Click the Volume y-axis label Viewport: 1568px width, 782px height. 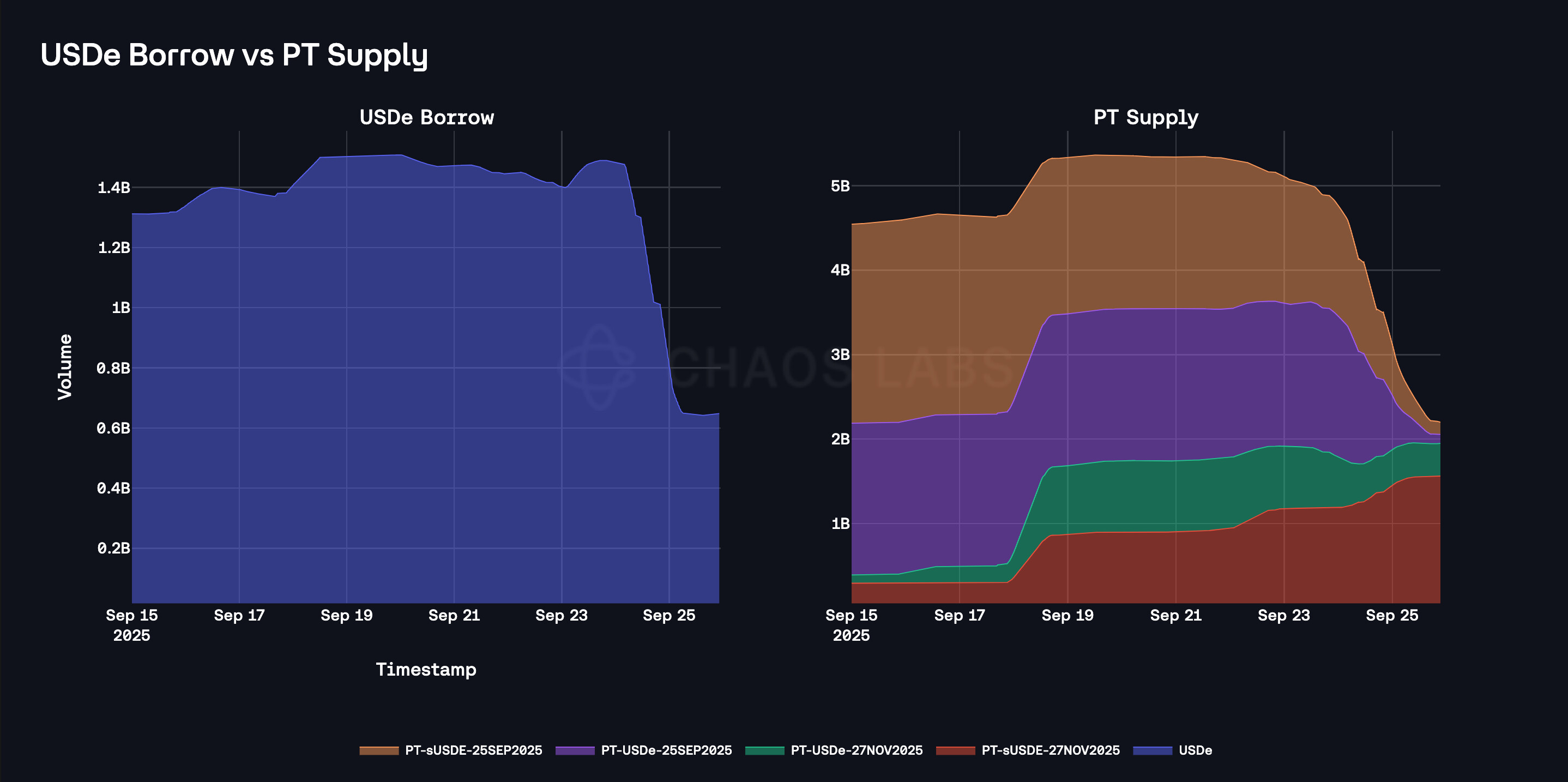click(x=64, y=366)
